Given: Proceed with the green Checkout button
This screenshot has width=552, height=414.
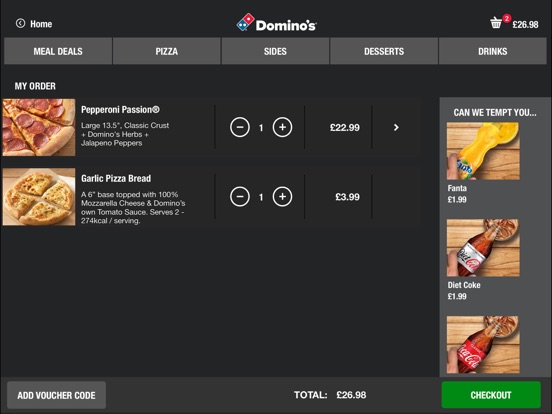Looking at the screenshot, I should 491,395.
